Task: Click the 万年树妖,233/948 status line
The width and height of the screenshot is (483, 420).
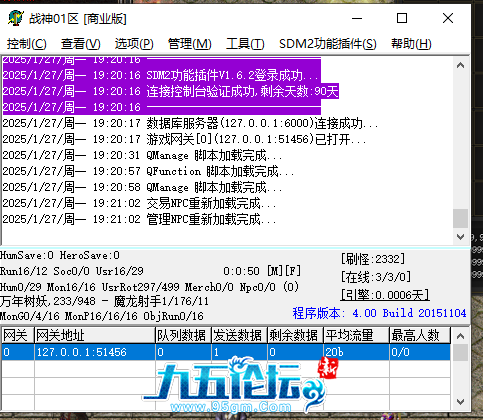Action: click(104, 302)
